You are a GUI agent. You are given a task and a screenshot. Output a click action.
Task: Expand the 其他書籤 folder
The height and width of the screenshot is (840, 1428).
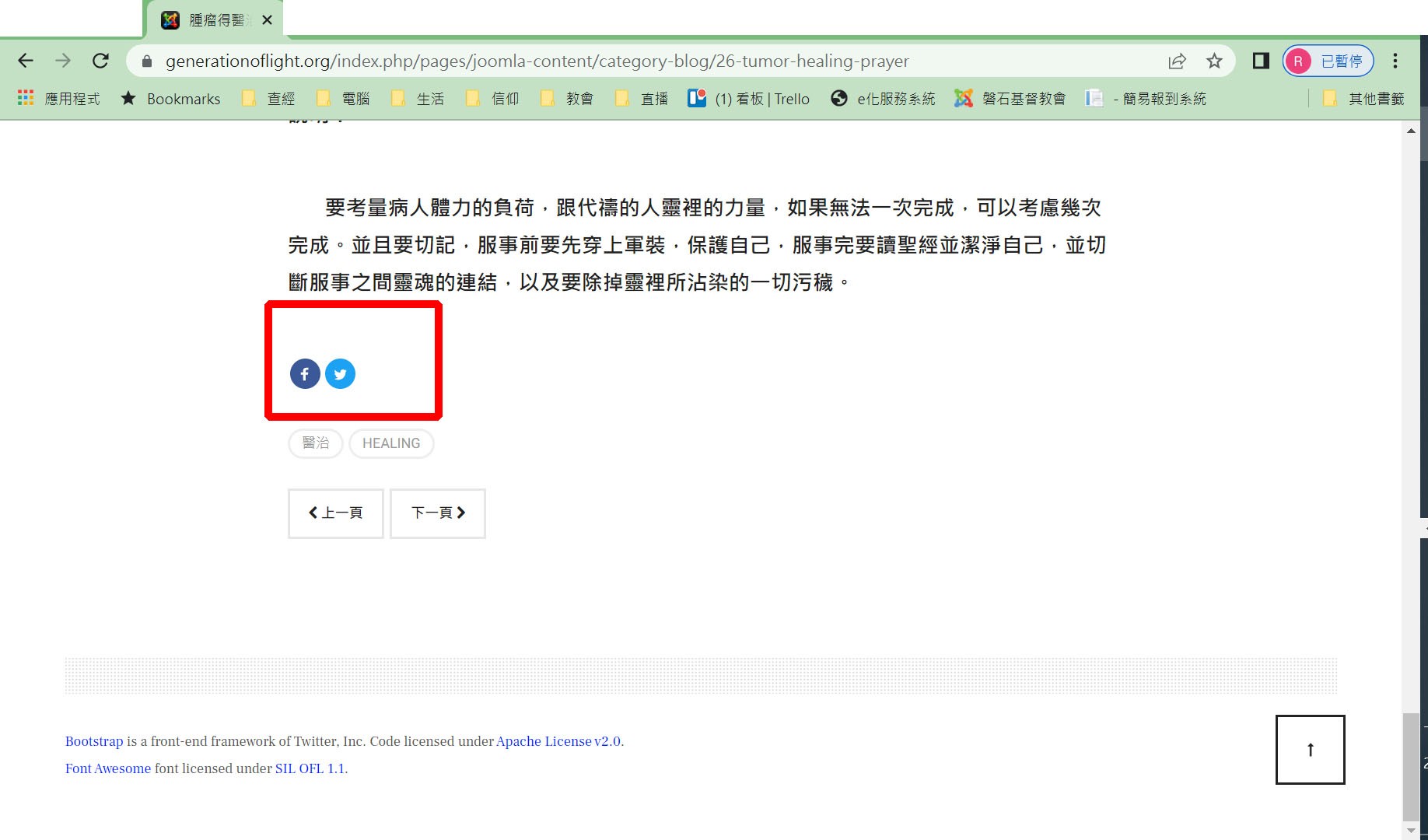[1364, 99]
